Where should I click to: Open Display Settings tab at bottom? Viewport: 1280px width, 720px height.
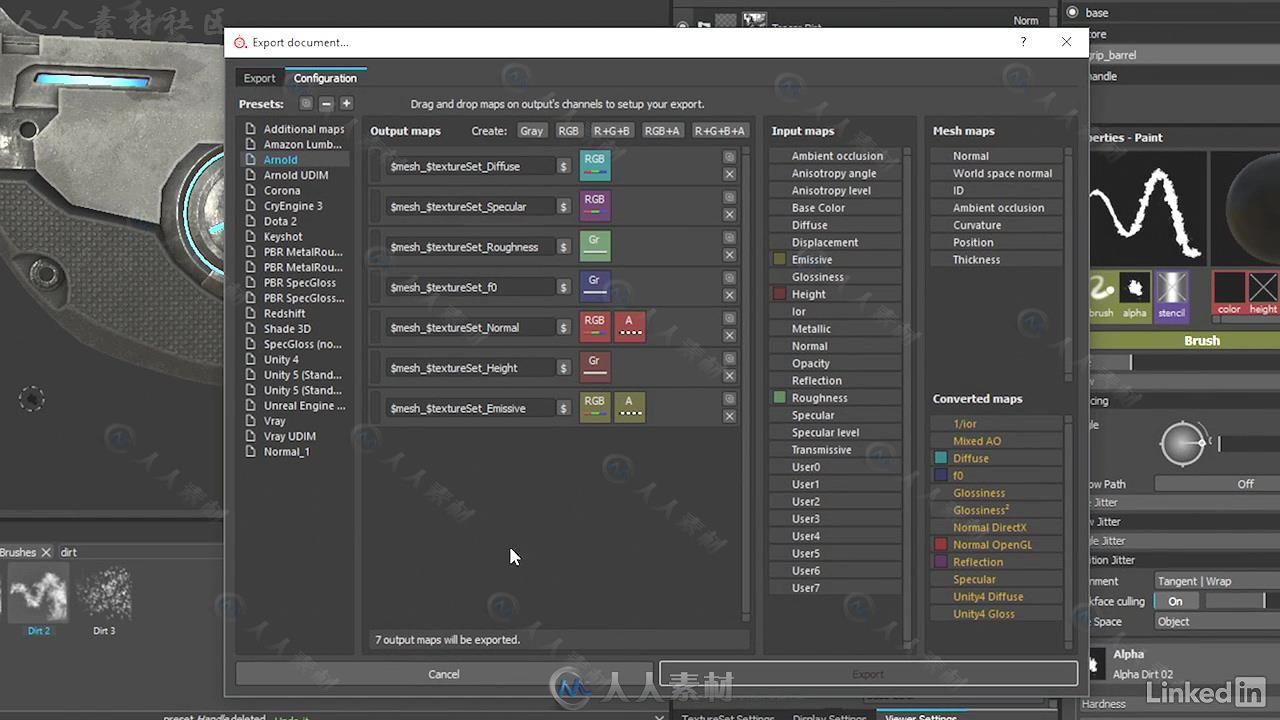(829, 716)
